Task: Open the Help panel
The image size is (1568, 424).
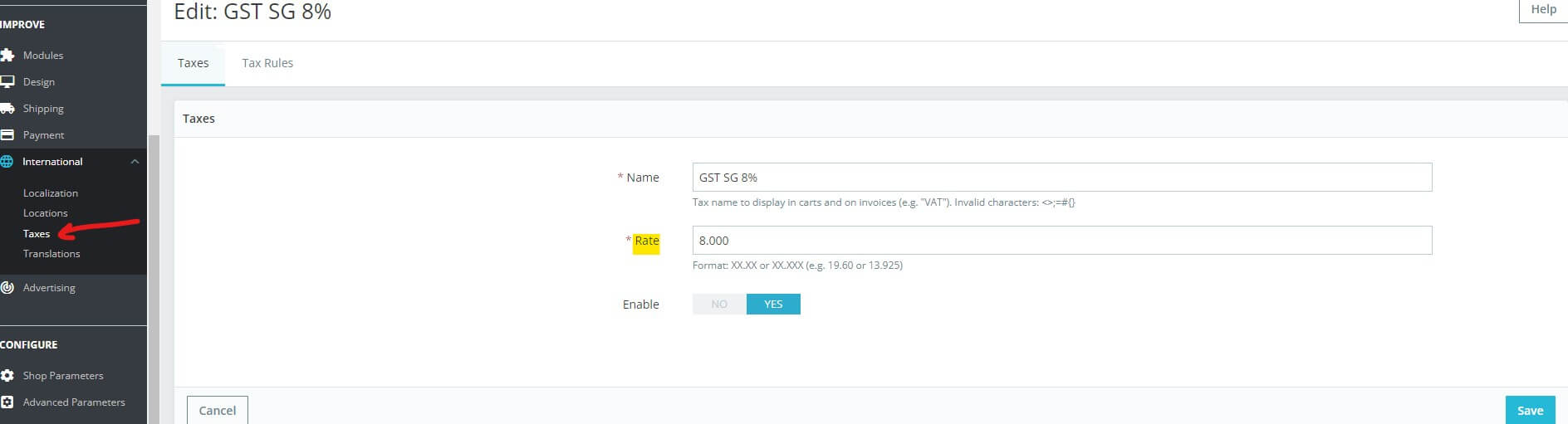Action: point(1543,10)
